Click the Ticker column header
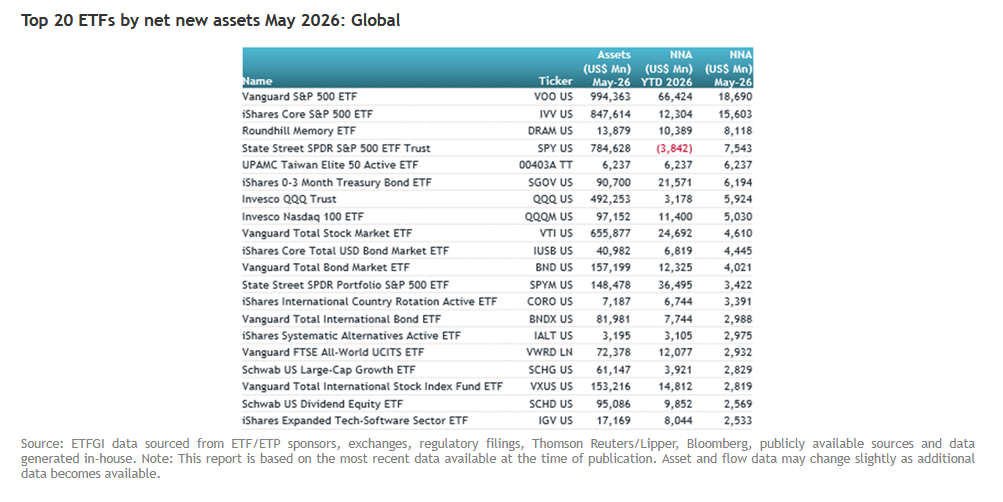This screenshot has width=1003, height=502. [555, 81]
